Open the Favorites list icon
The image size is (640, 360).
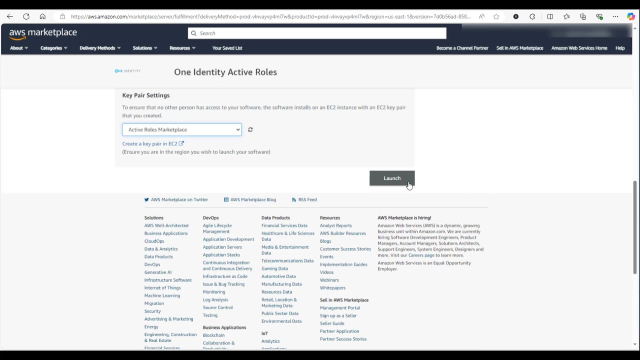567,16
